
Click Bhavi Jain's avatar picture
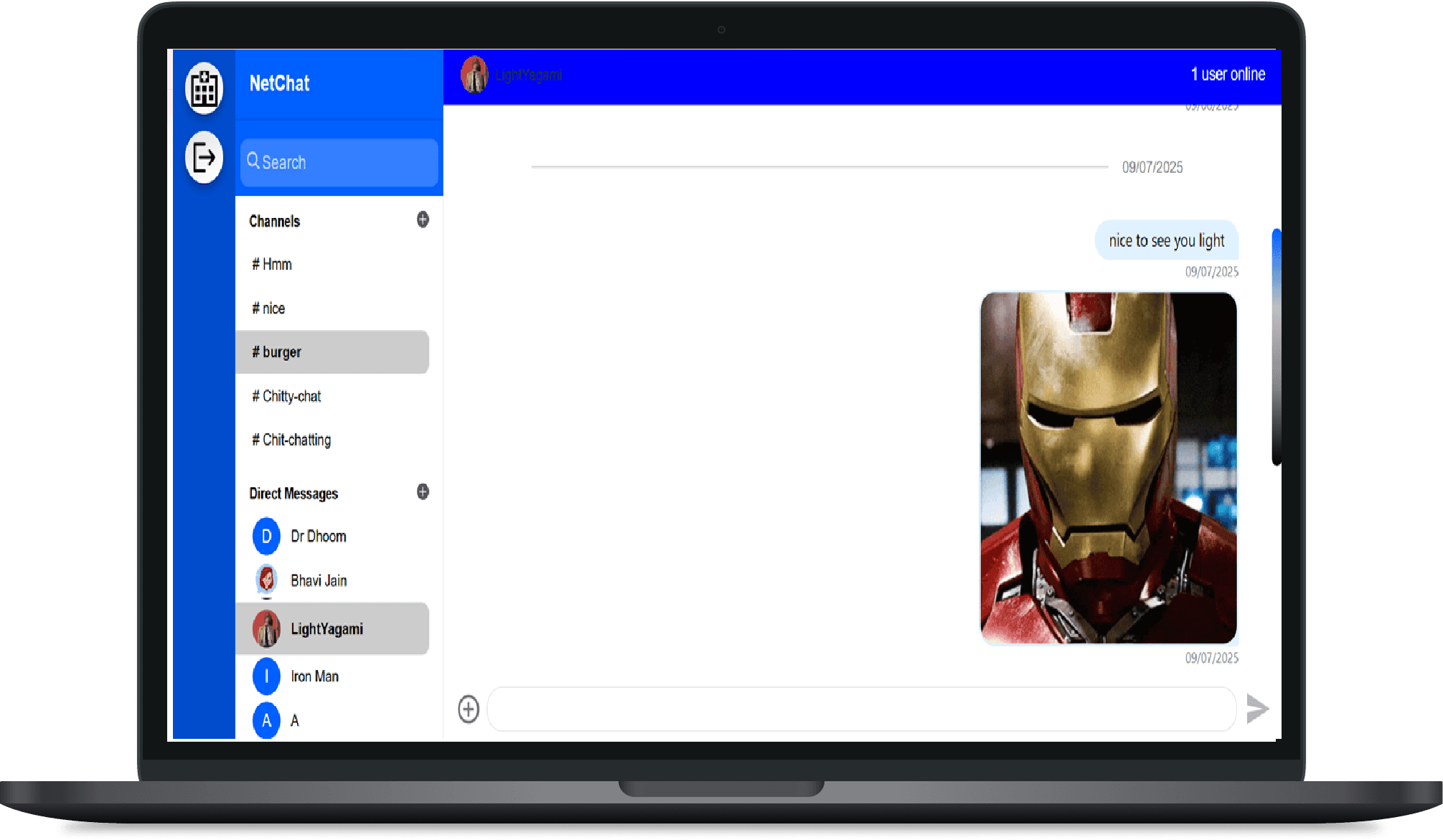[x=266, y=580]
